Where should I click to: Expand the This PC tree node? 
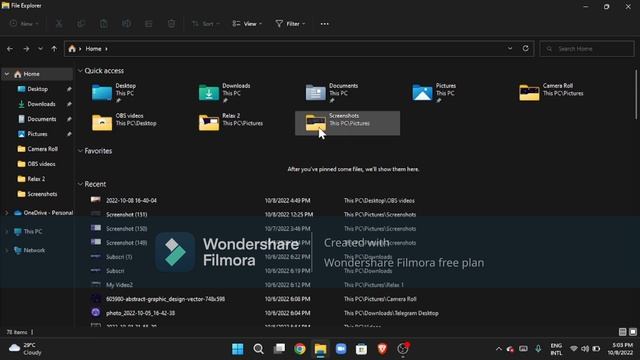(x=7, y=231)
